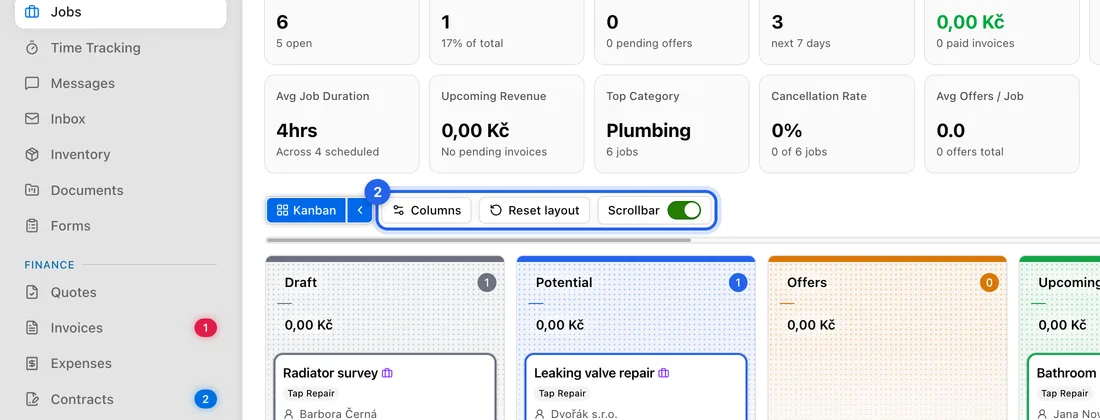Screen dimensions: 1100x420
Task: Click the Invoices page icon
Action: tap(32, 327)
